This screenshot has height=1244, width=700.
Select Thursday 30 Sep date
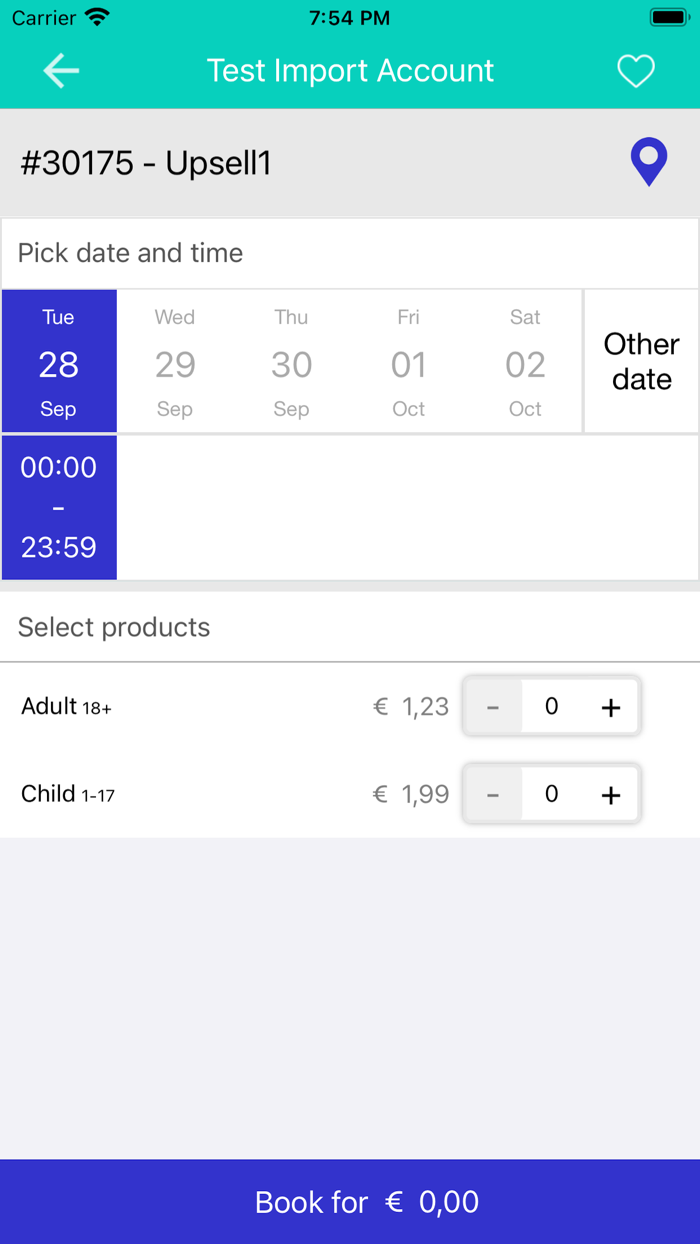291,362
